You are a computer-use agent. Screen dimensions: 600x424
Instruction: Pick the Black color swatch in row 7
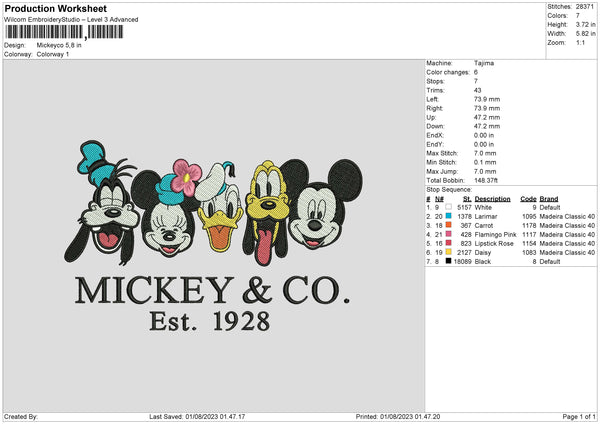click(x=448, y=261)
